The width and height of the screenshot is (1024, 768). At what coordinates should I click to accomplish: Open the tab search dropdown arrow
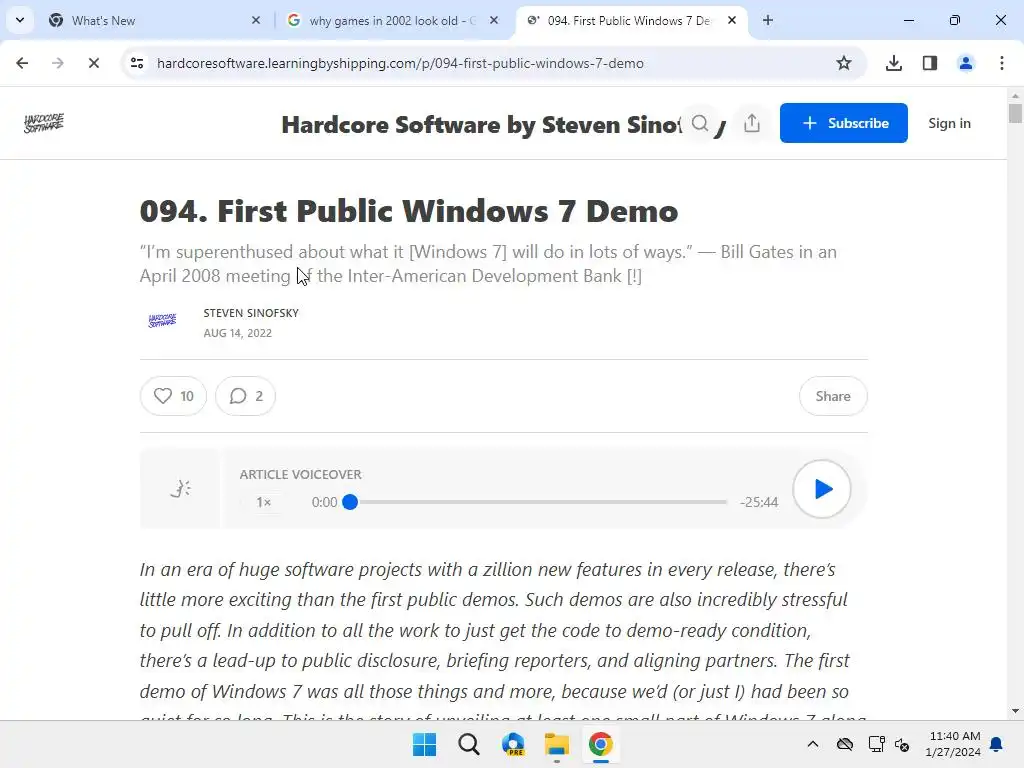click(20, 20)
